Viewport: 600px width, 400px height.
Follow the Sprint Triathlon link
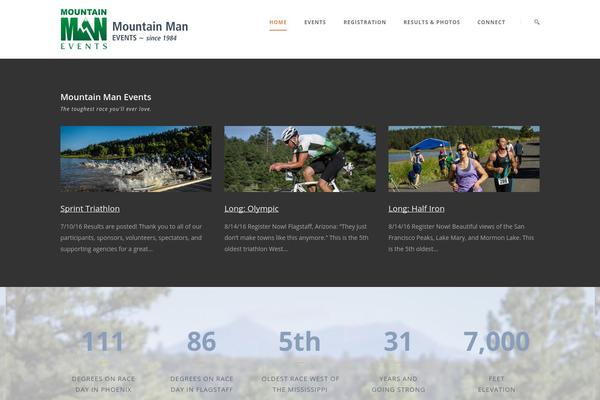[90, 209]
